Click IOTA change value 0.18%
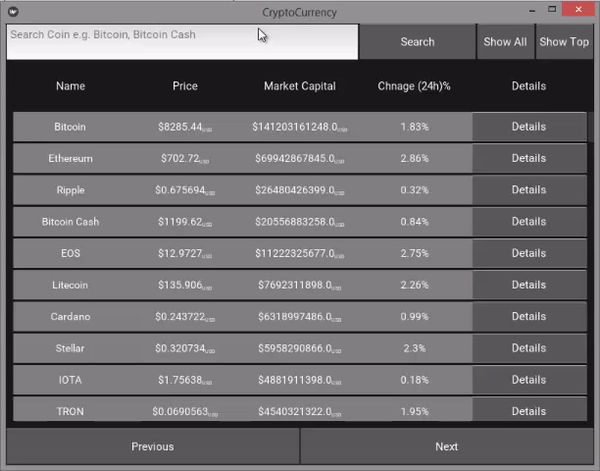This screenshot has height=471, width=600. pyautogui.click(x=414, y=380)
